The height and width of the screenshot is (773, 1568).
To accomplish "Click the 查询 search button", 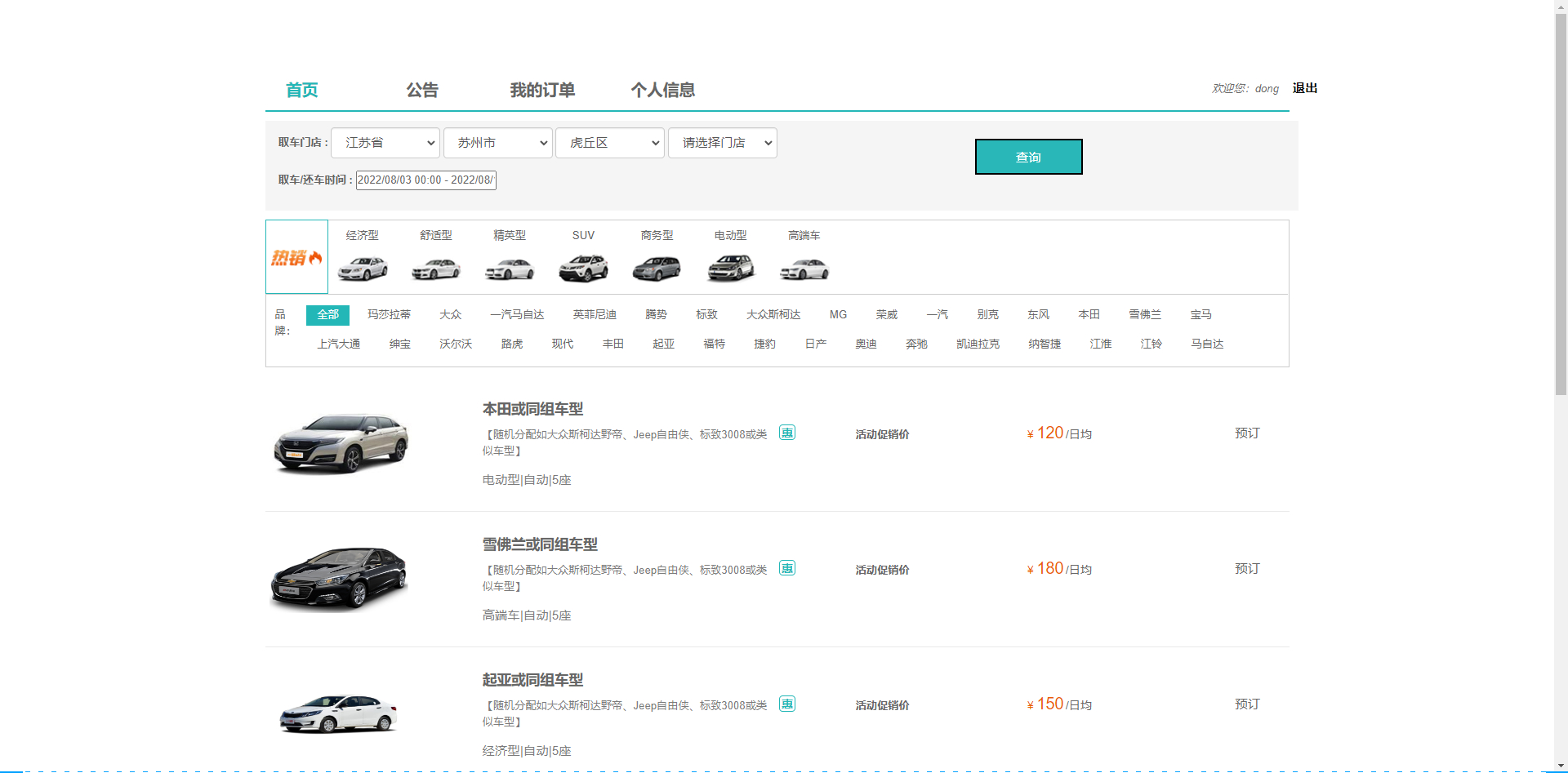I will 1029,157.
